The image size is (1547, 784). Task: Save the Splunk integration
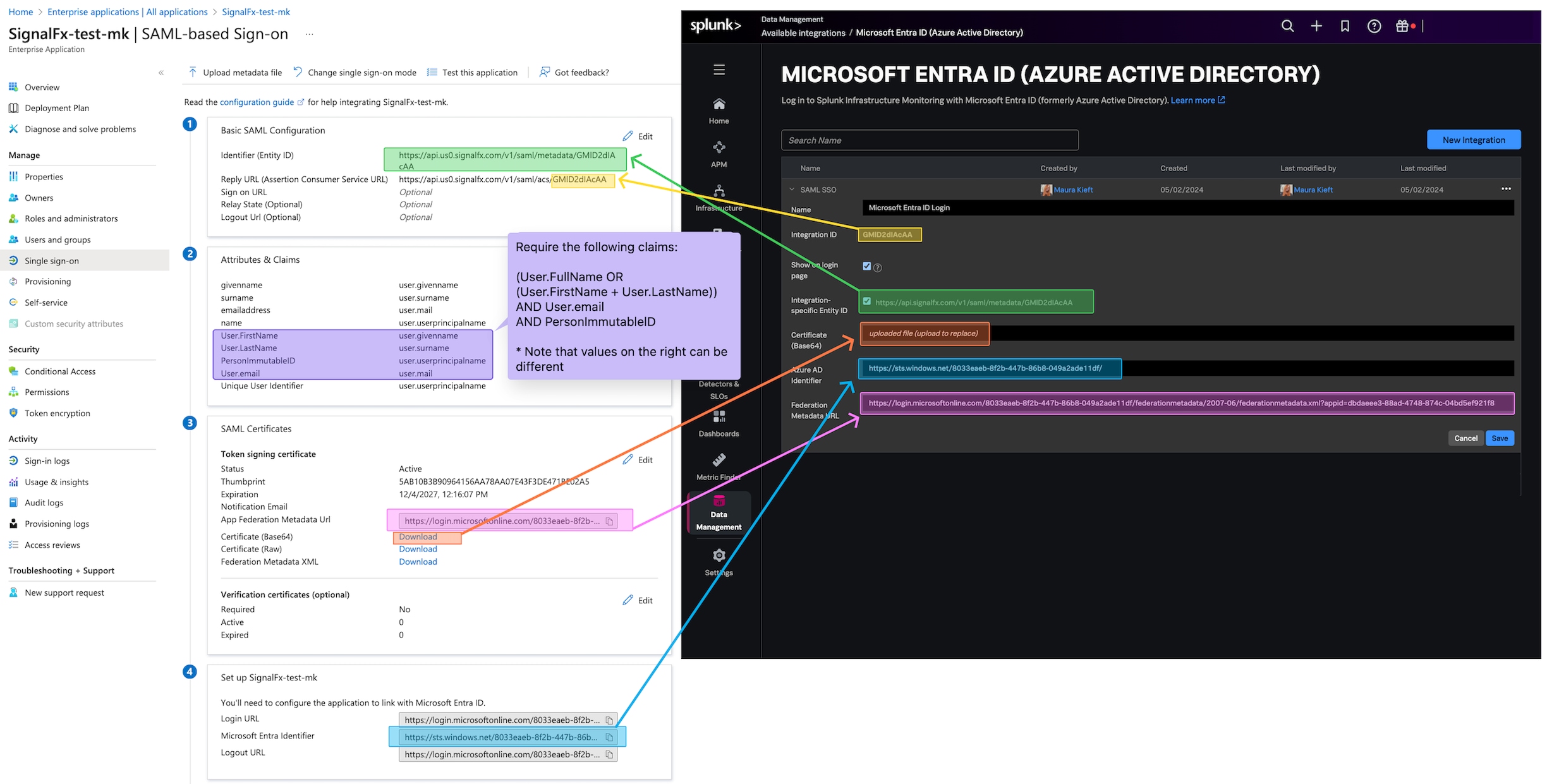coord(1500,438)
